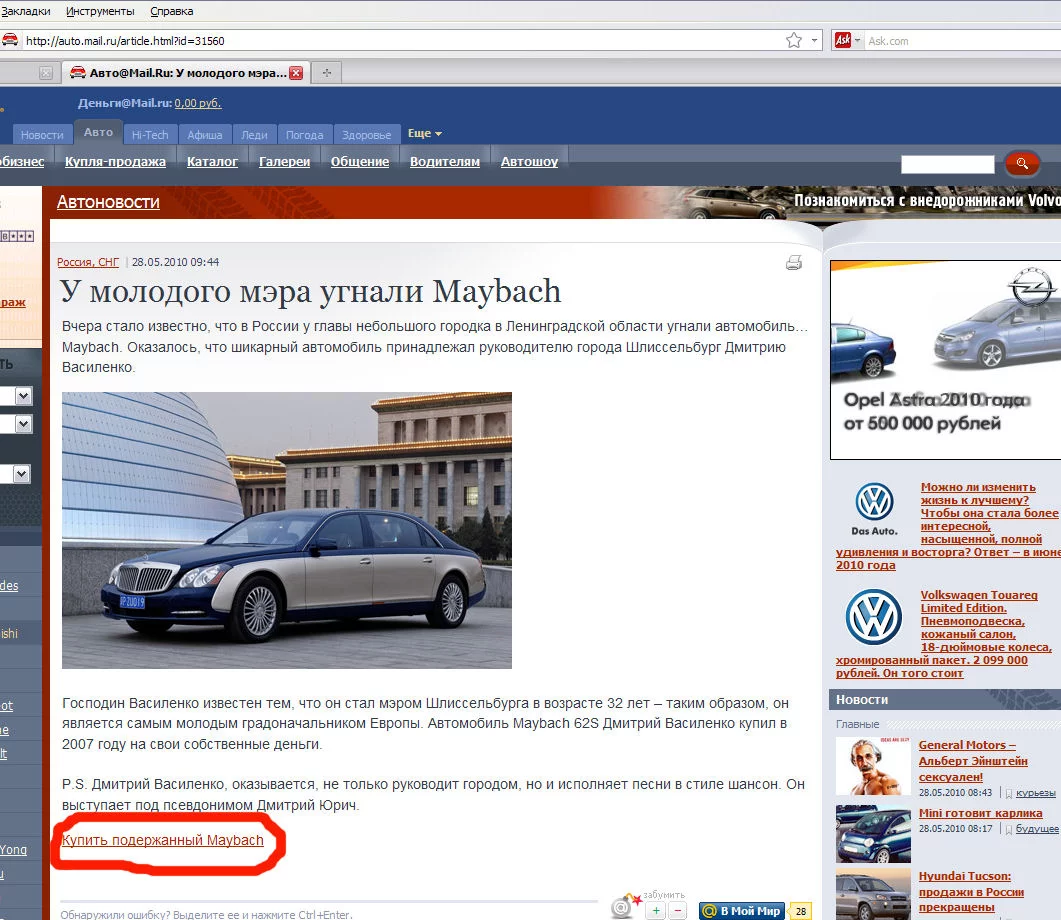Open the Общение section

[x=360, y=162]
